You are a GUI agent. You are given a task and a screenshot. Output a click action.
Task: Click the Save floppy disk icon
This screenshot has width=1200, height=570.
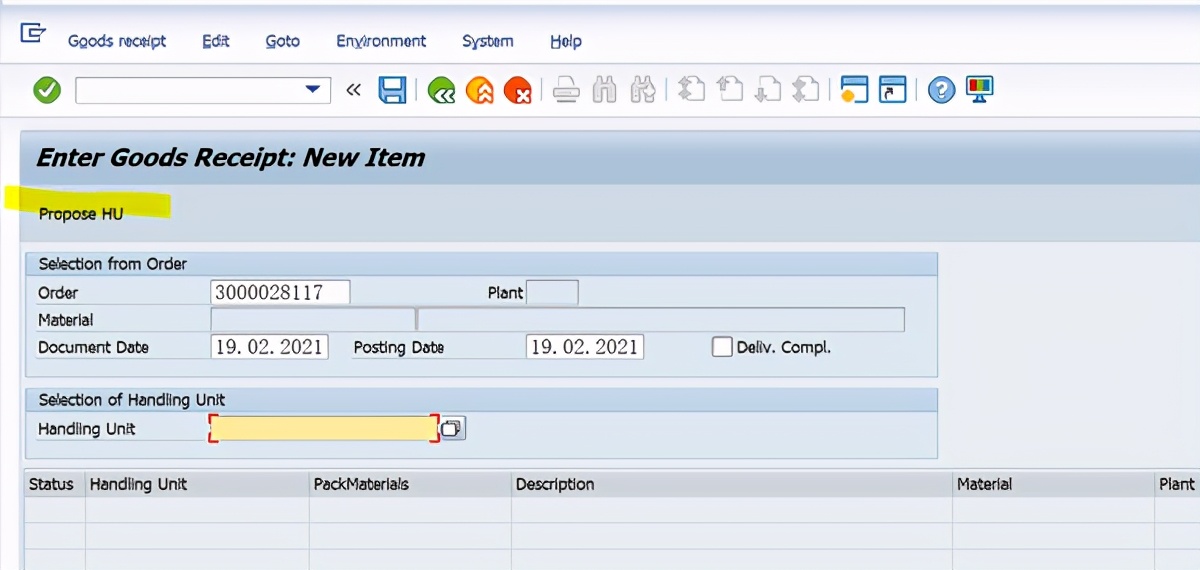point(392,91)
